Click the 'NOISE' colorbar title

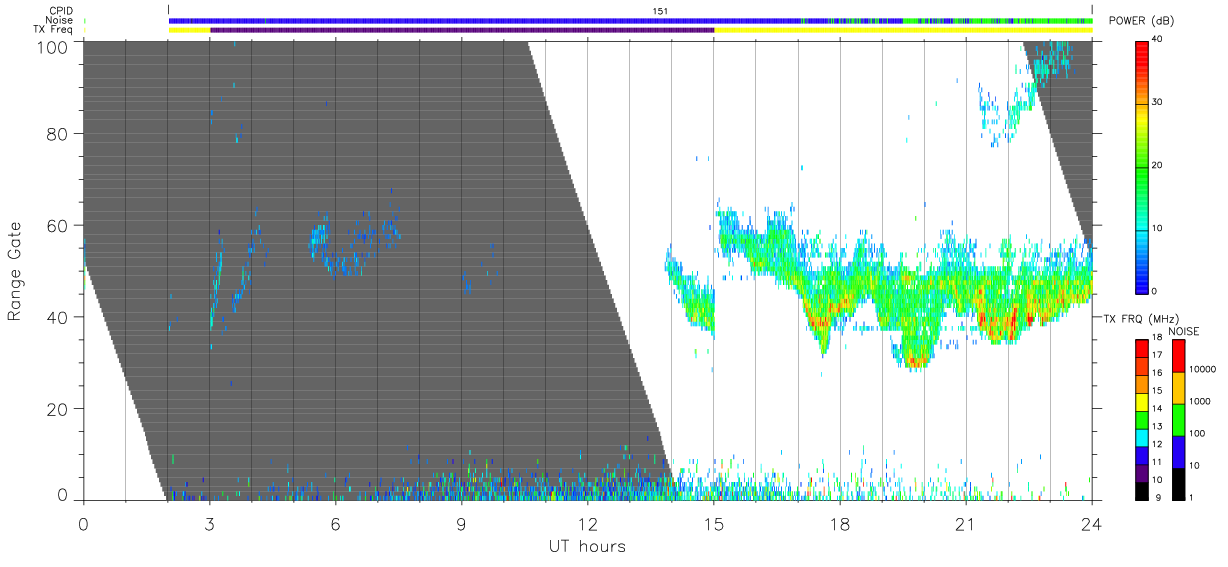click(x=1186, y=330)
